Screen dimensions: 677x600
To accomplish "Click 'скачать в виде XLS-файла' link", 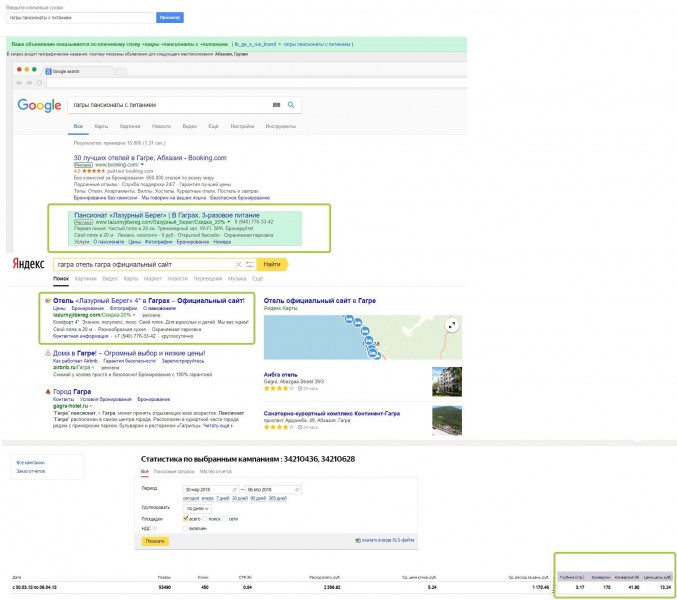I will click(388, 540).
